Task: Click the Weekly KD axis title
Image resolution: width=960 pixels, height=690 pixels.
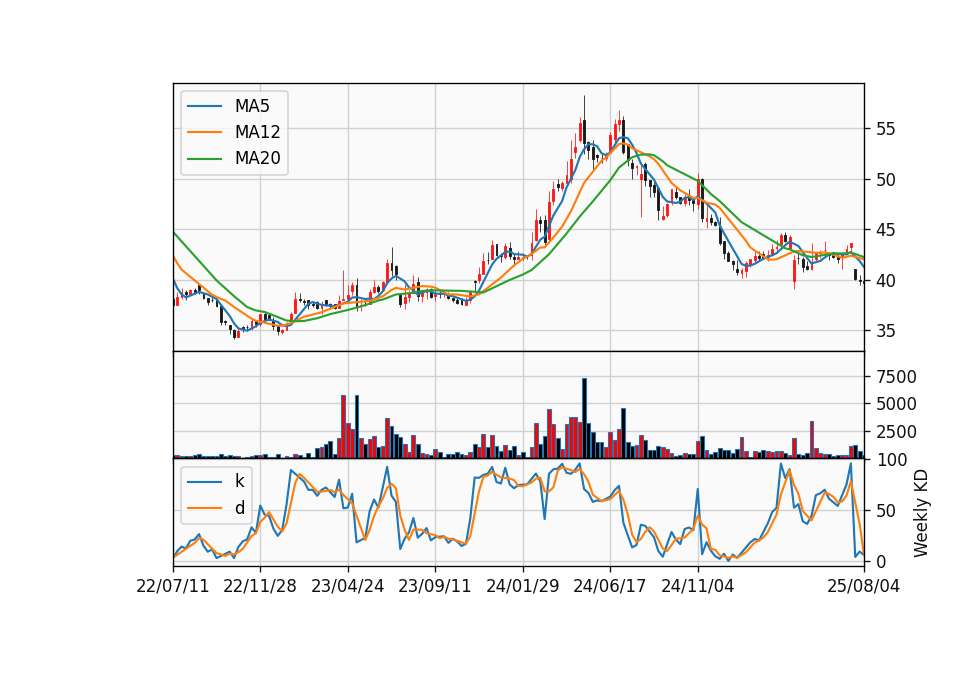Action: click(921, 514)
